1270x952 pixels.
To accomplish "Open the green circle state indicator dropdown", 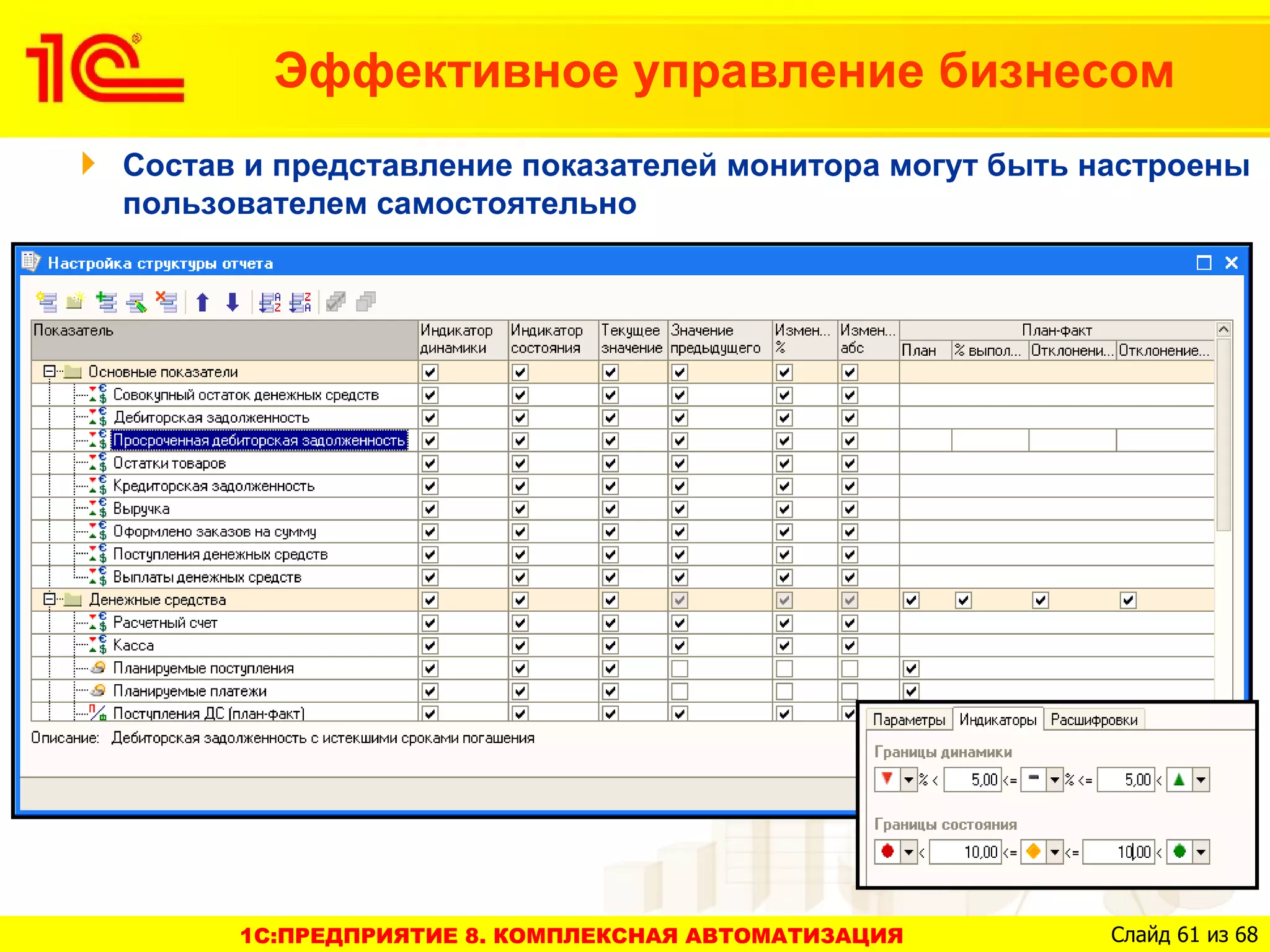I will coord(1201,852).
